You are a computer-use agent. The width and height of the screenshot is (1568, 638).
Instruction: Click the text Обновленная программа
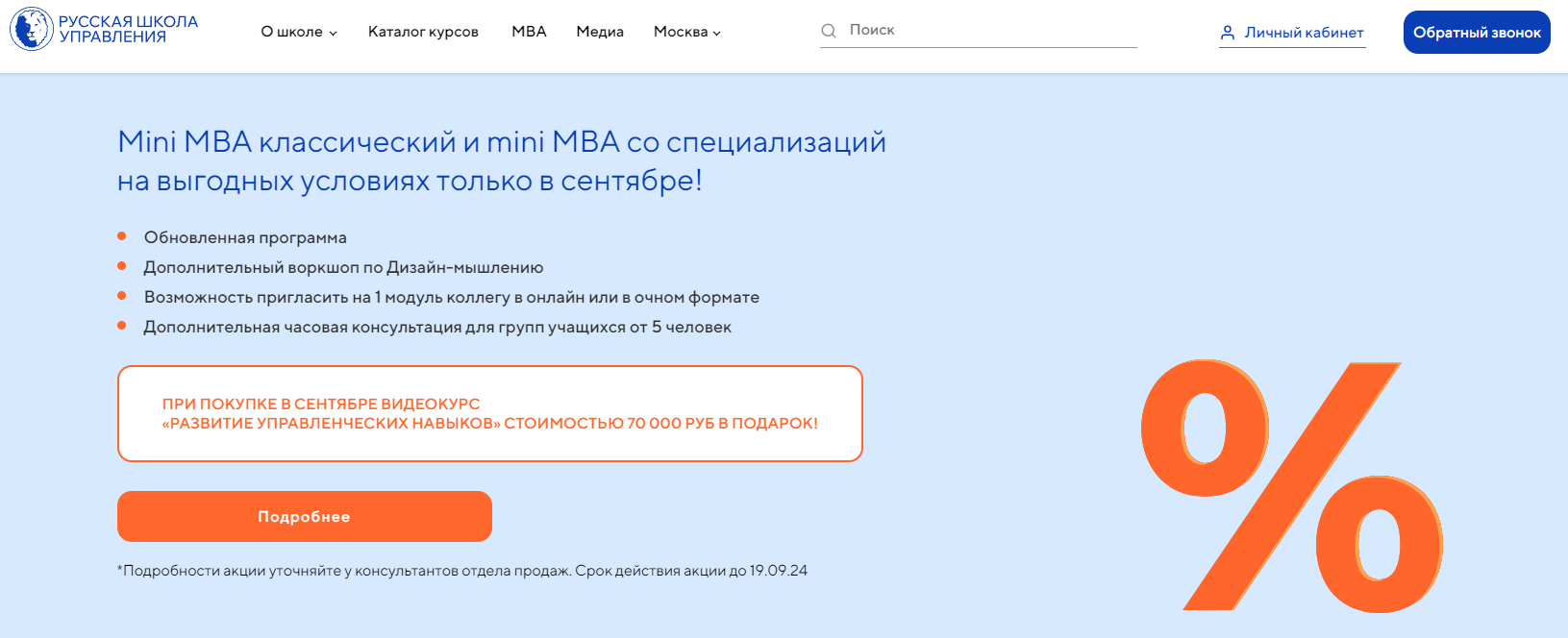[245, 237]
